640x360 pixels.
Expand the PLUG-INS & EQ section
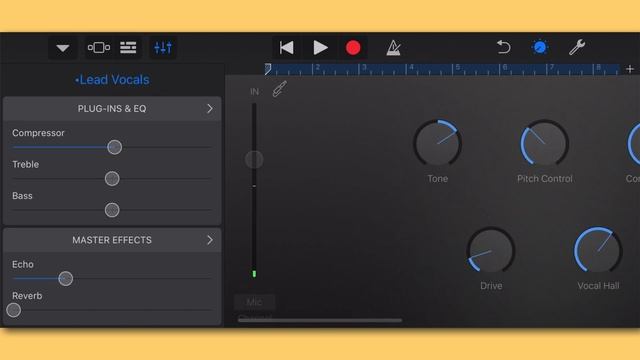tap(112, 109)
